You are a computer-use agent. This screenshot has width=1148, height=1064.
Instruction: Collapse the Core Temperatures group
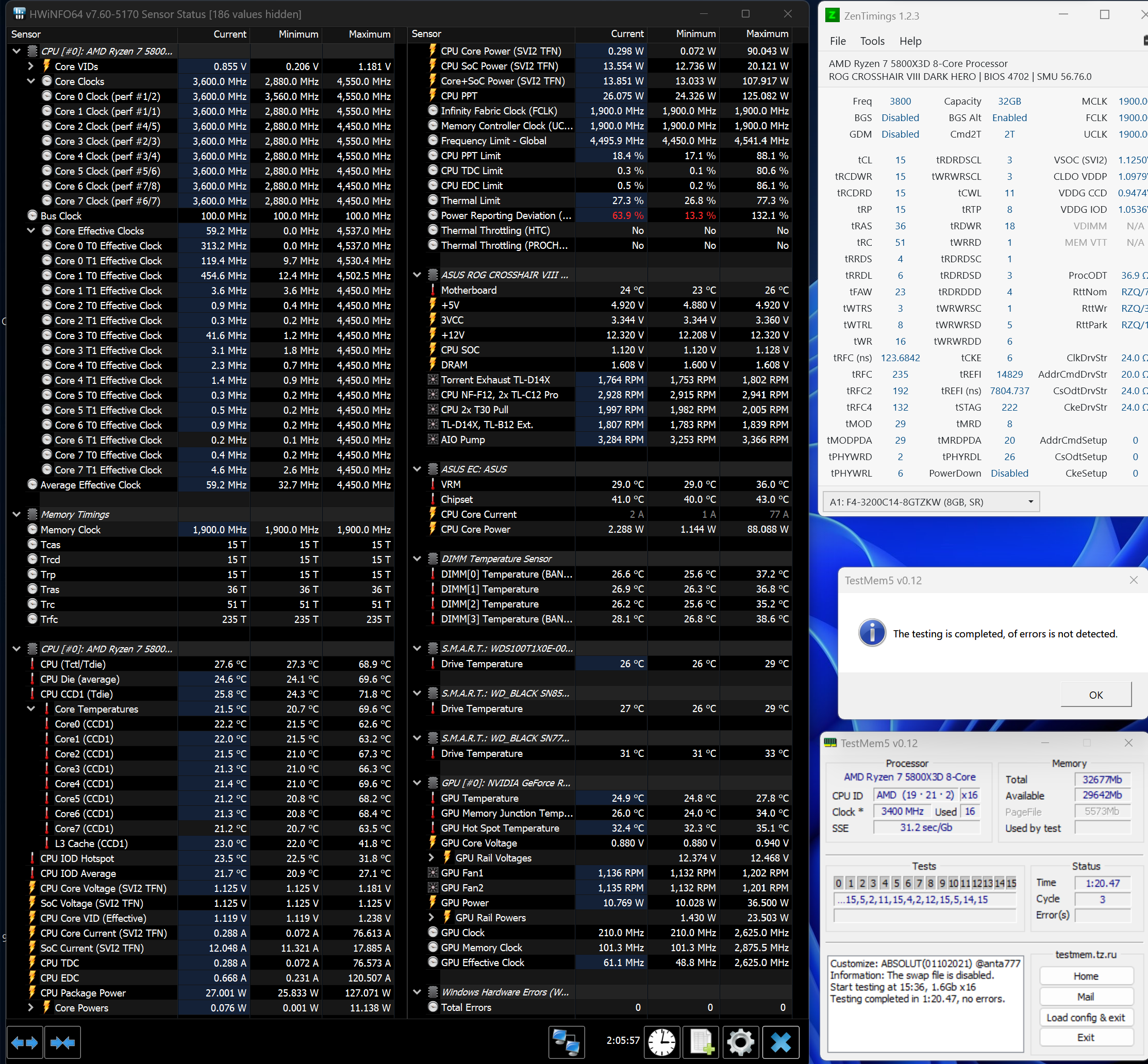pos(31,709)
